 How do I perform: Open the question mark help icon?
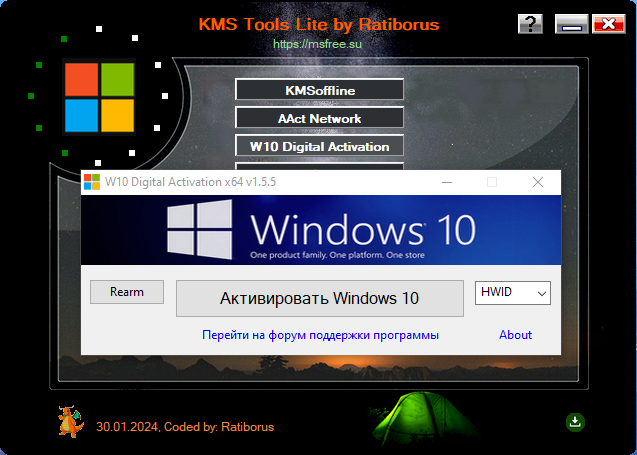tap(530, 24)
